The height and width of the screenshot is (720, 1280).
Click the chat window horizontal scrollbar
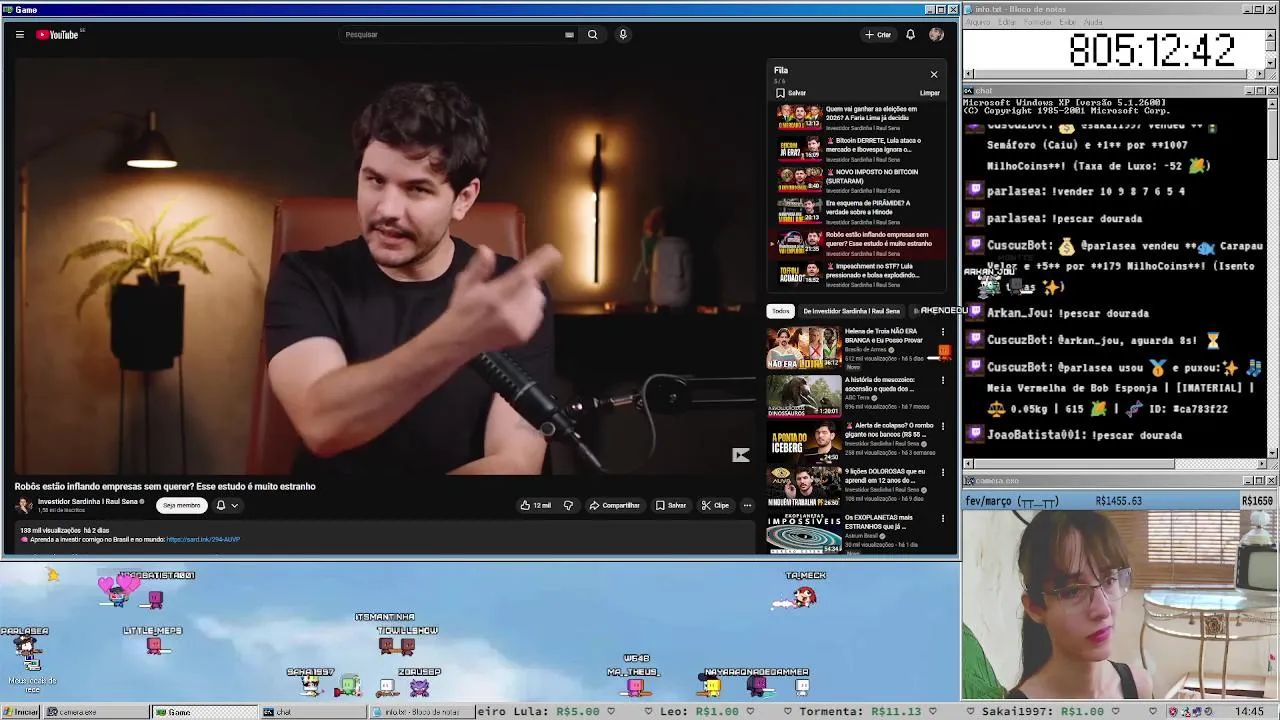click(1115, 463)
